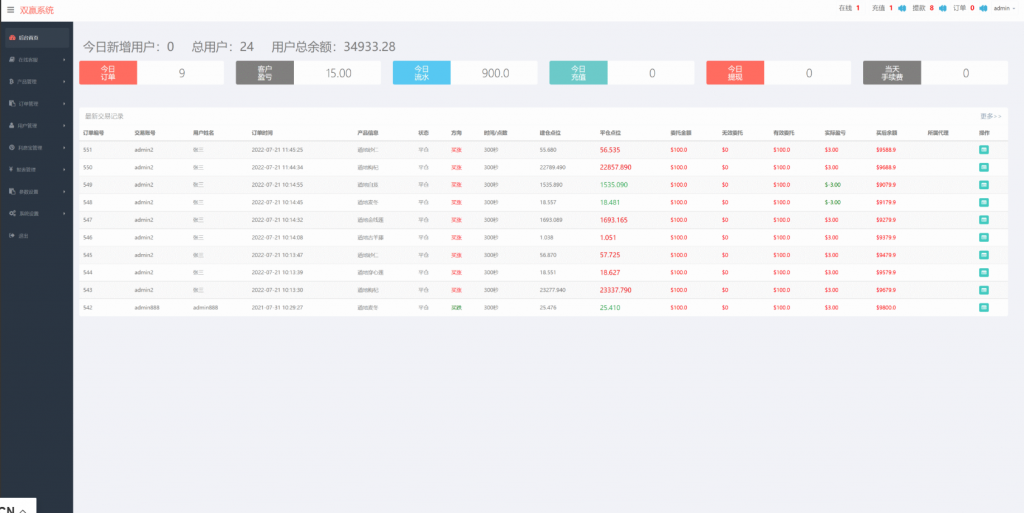Expand the 参数设置 sidebar submenu arrow
Viewport: 1024px width, 513px height.
click(64, 191)
